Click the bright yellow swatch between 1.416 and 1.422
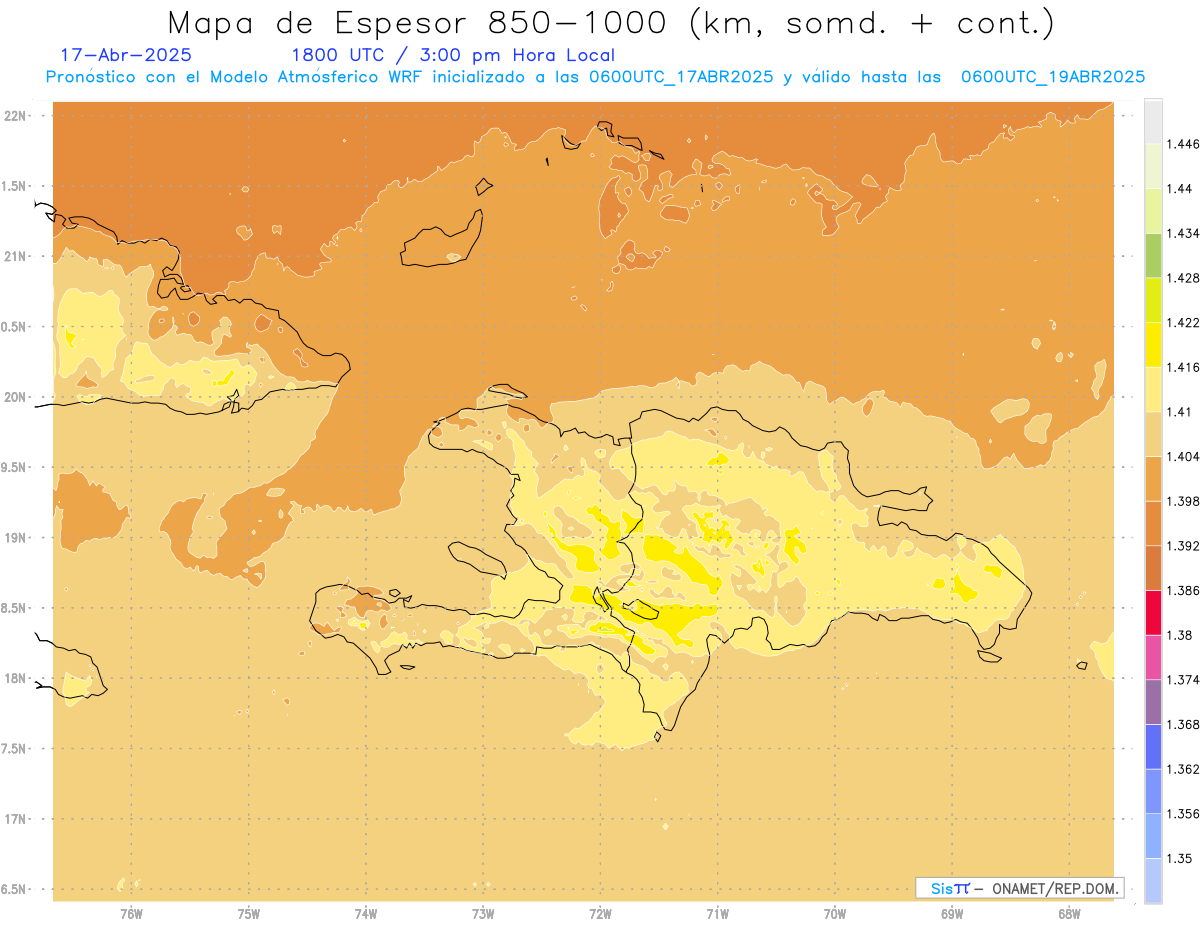Viewport: 1200px width, 927px height. click(x=1153, y=344)
